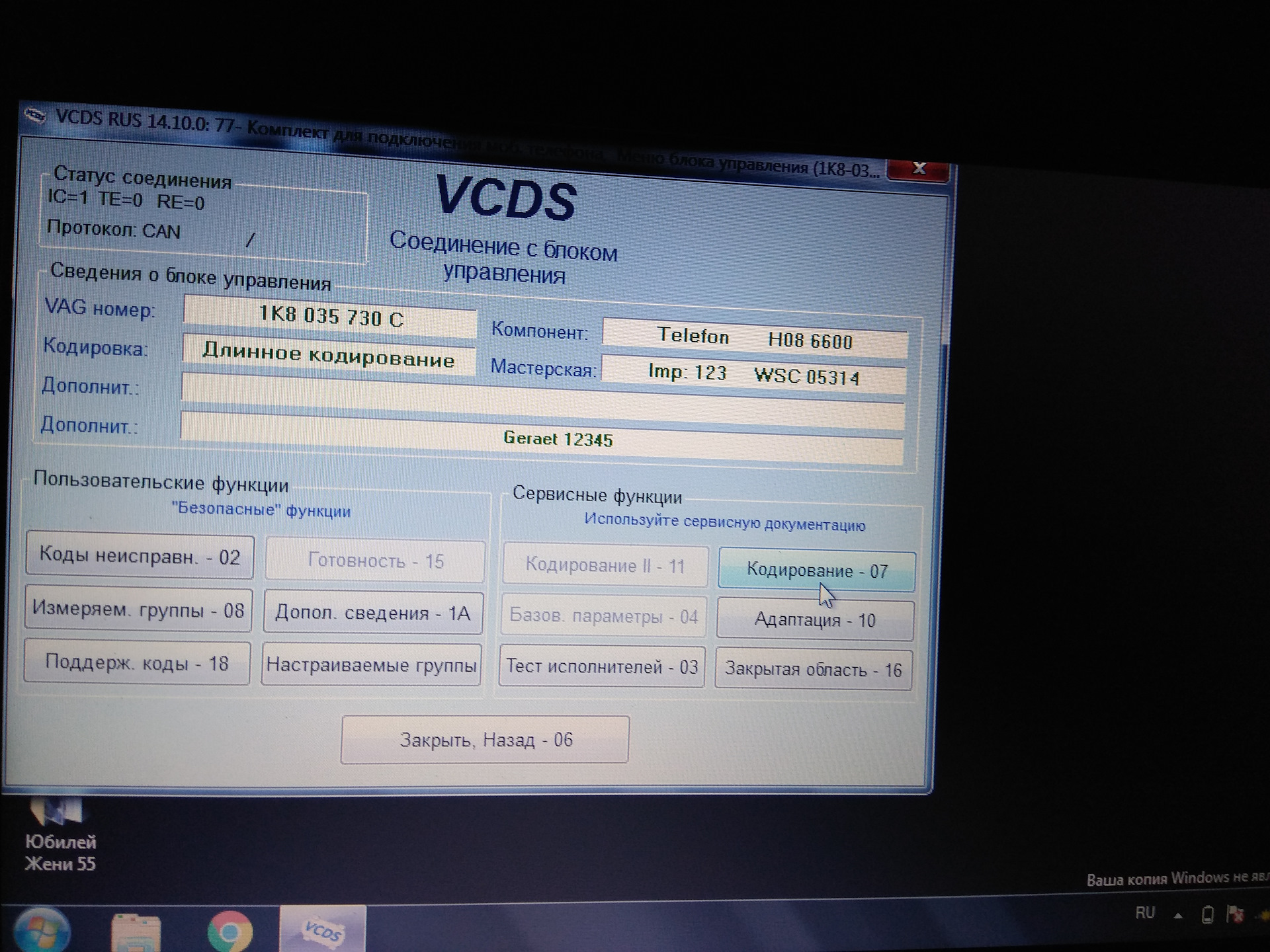Click the RU language indicator in the tray
This screenshot has width=1270, height=952.
1145,913
